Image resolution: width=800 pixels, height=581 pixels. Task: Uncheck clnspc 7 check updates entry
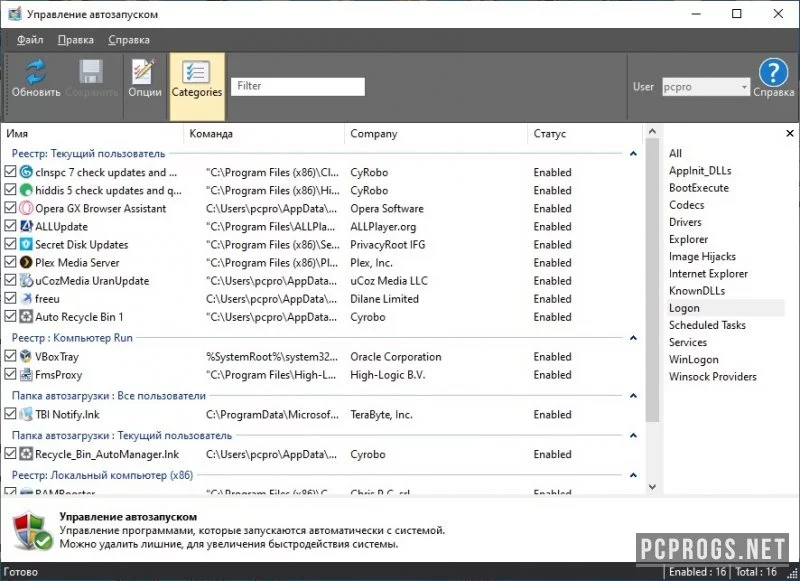[10, 172]
